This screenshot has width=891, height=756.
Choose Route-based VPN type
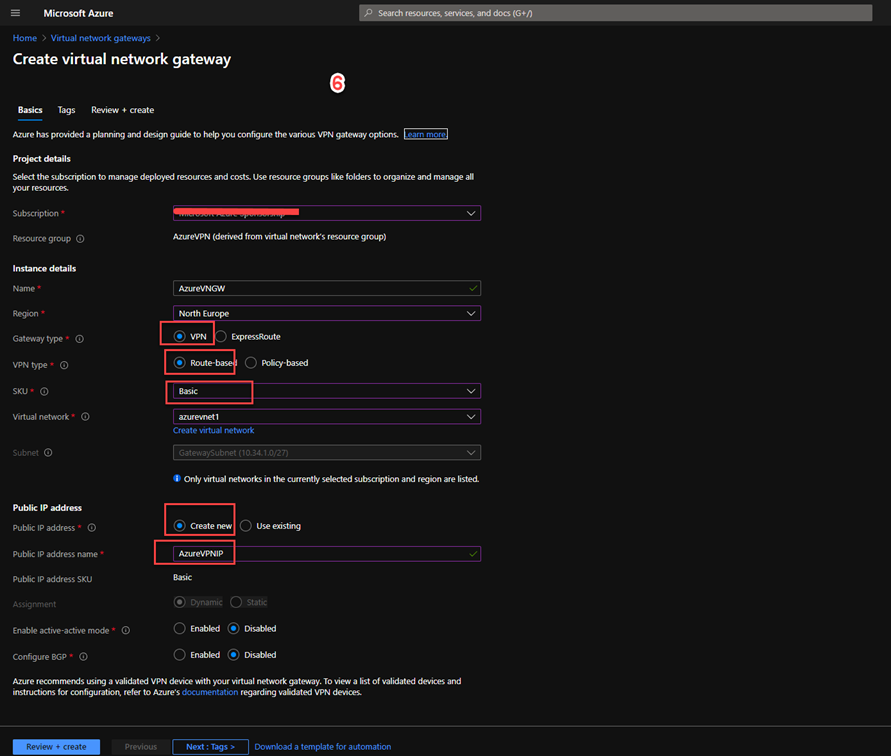pos(180,363)
